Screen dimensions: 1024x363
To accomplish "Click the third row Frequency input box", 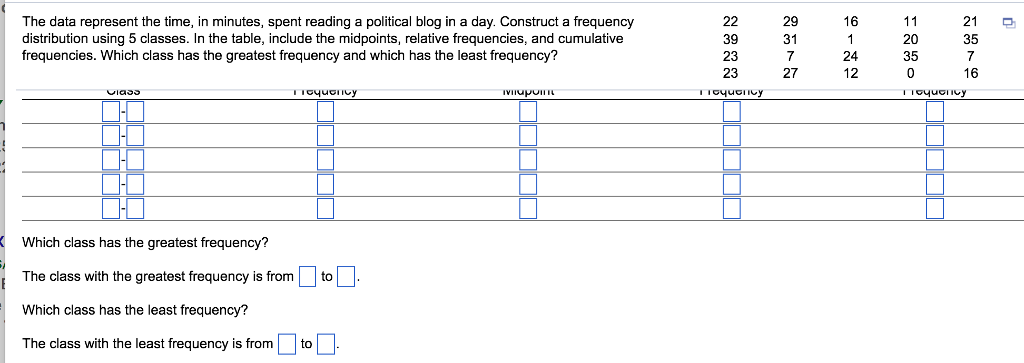I will tap(325, 160).
